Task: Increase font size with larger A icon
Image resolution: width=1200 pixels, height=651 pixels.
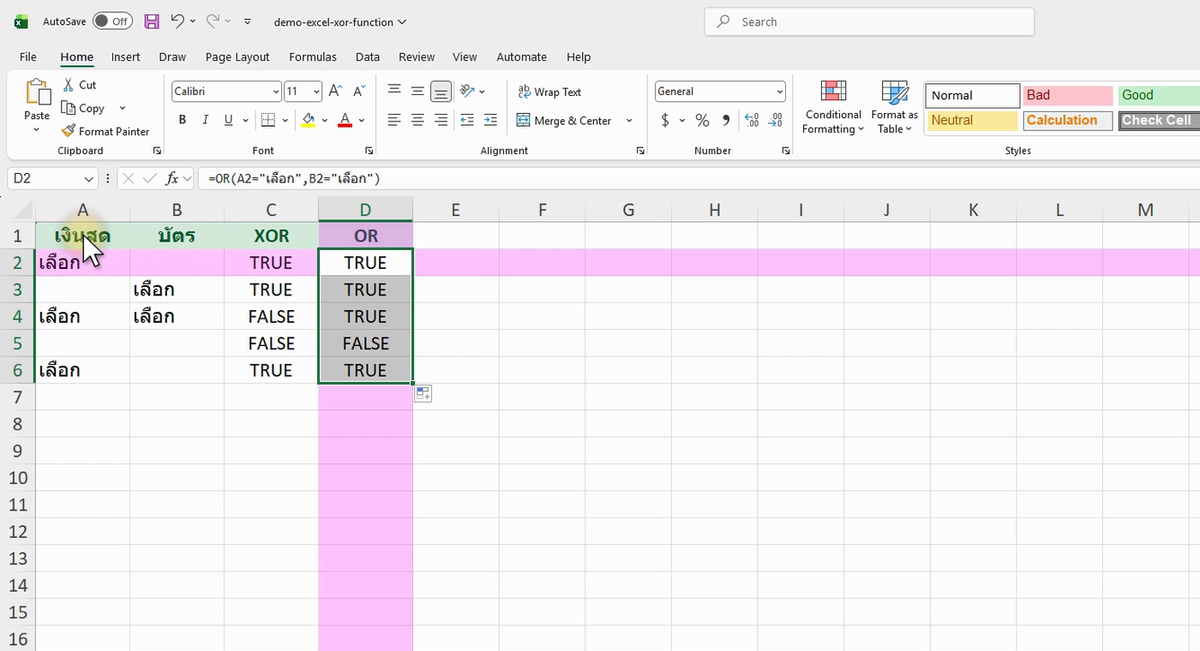Action: [336, 91]
